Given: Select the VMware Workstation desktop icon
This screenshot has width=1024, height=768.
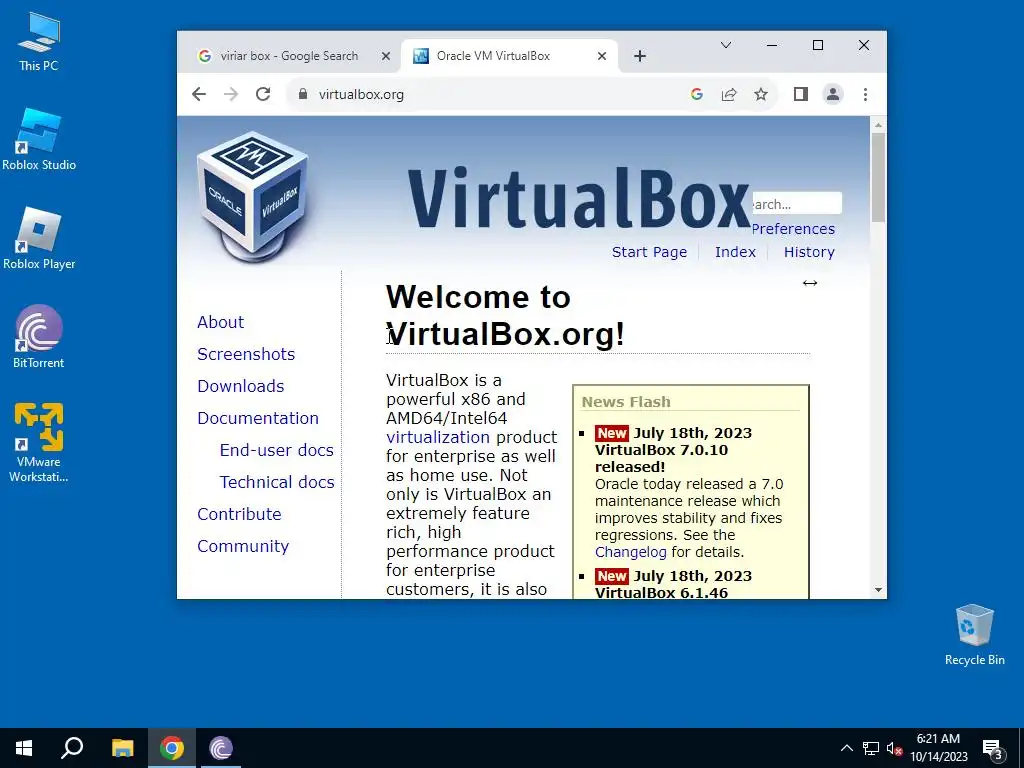Looking at the screenshot, I should pyautogui.click(x=39, y=443).
